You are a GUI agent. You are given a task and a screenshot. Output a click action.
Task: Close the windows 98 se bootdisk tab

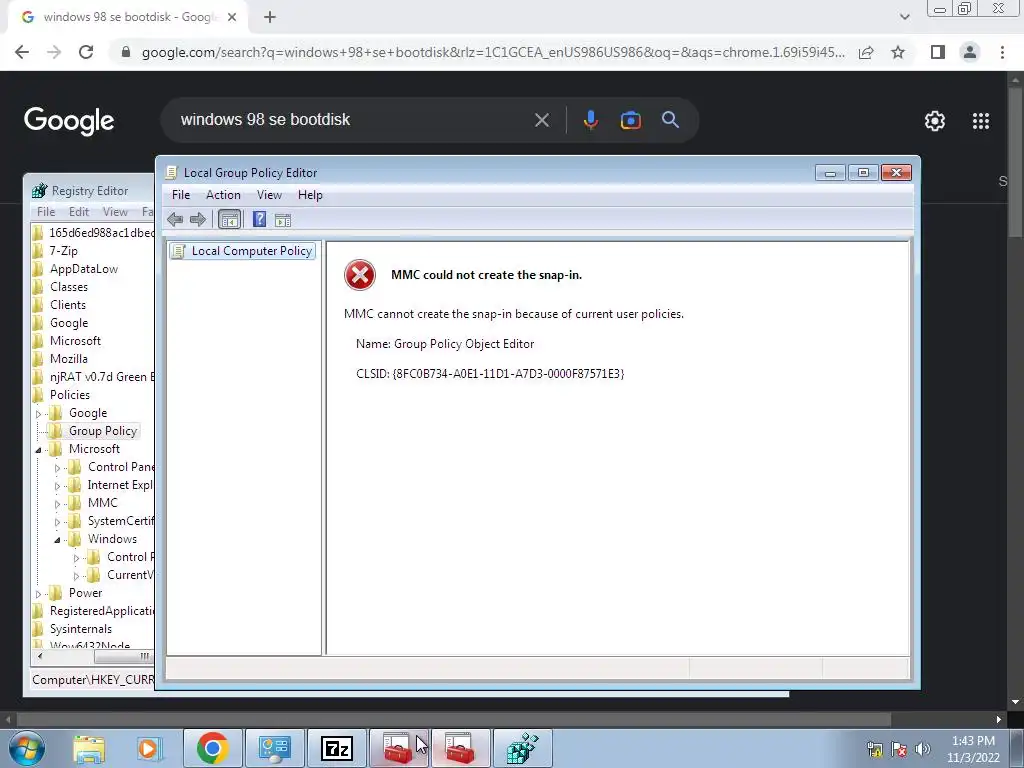click(x=232, y=18)
